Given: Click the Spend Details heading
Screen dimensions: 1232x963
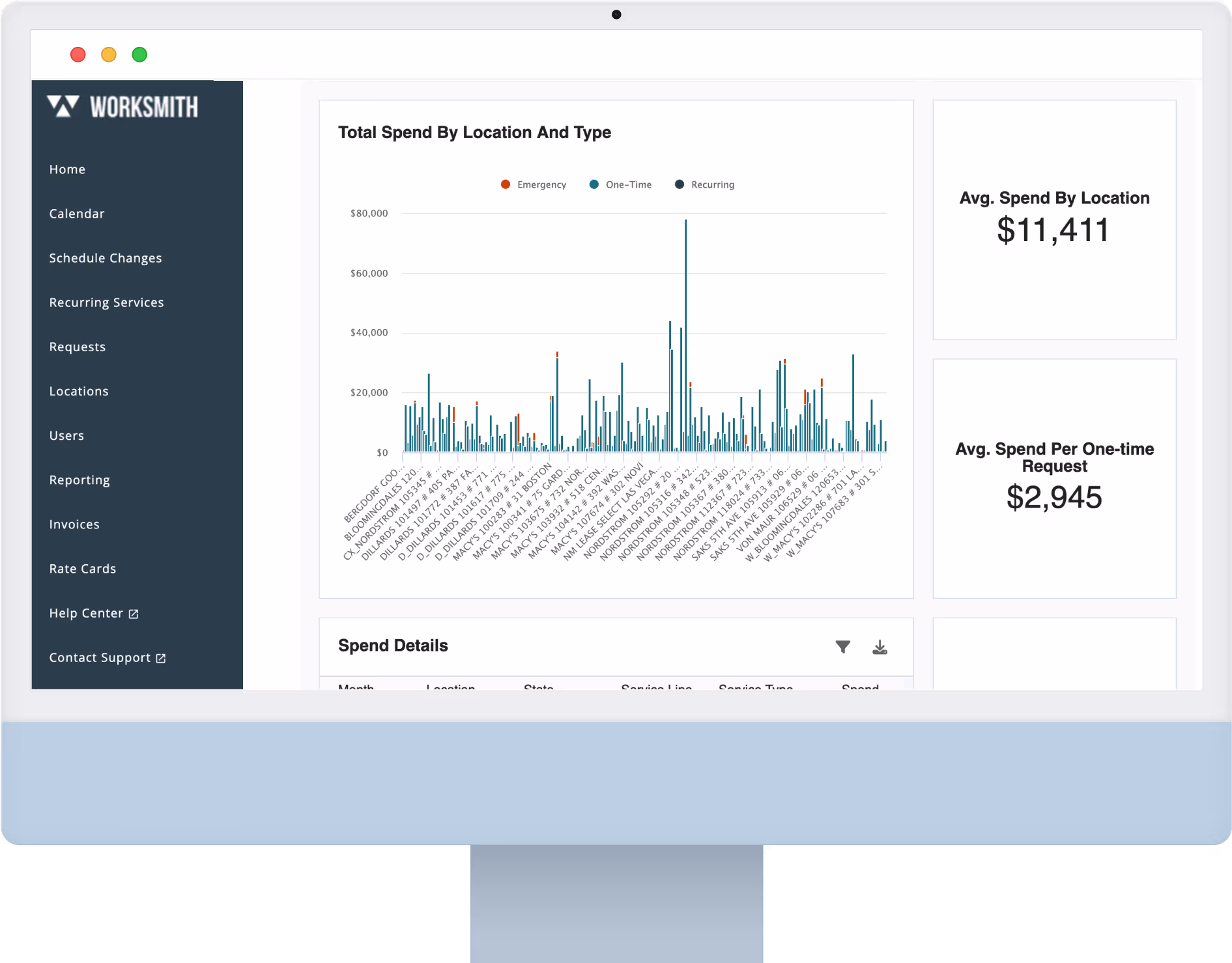Looking at the screenshot, I should [x=393, y=646].
